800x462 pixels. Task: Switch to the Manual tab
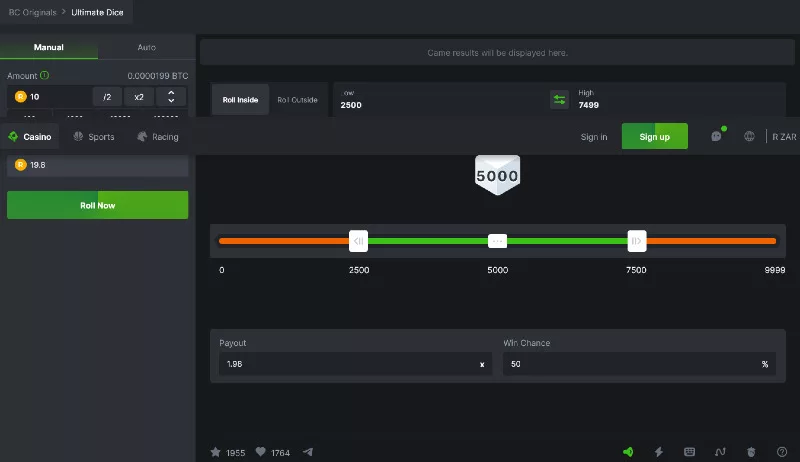point(49,47)
